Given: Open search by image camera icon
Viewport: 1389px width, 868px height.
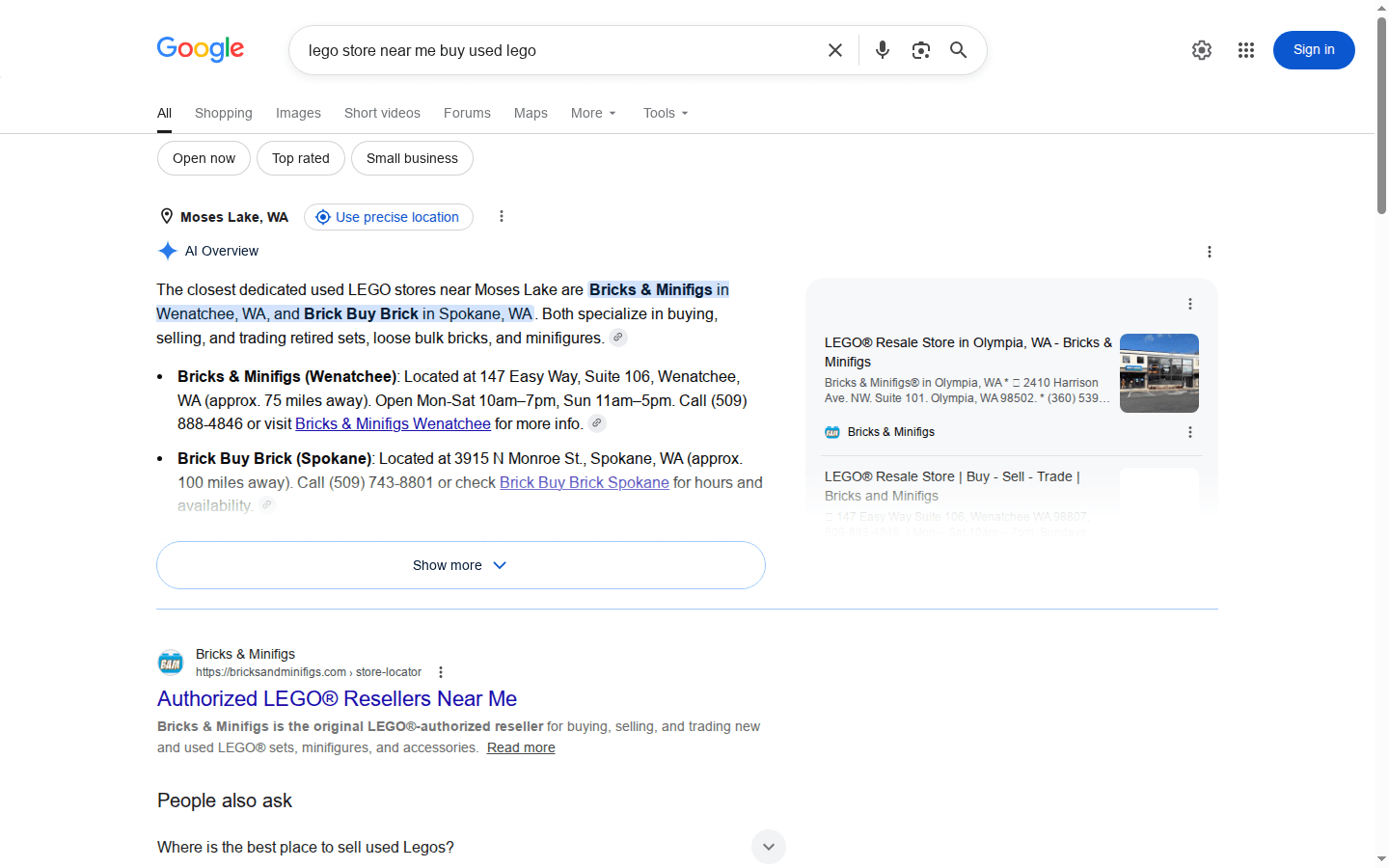Looking at the screenshot, I should (921, 50).
